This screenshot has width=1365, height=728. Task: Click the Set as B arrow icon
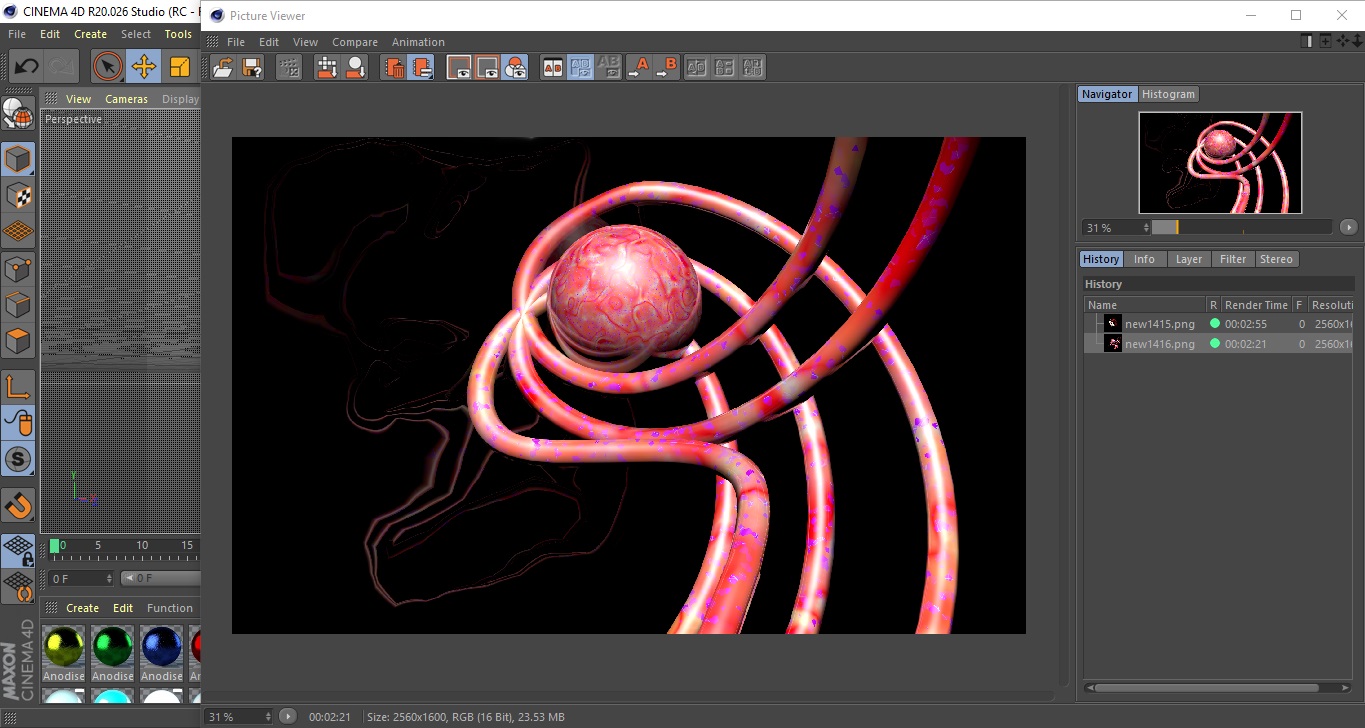point(666,67)
